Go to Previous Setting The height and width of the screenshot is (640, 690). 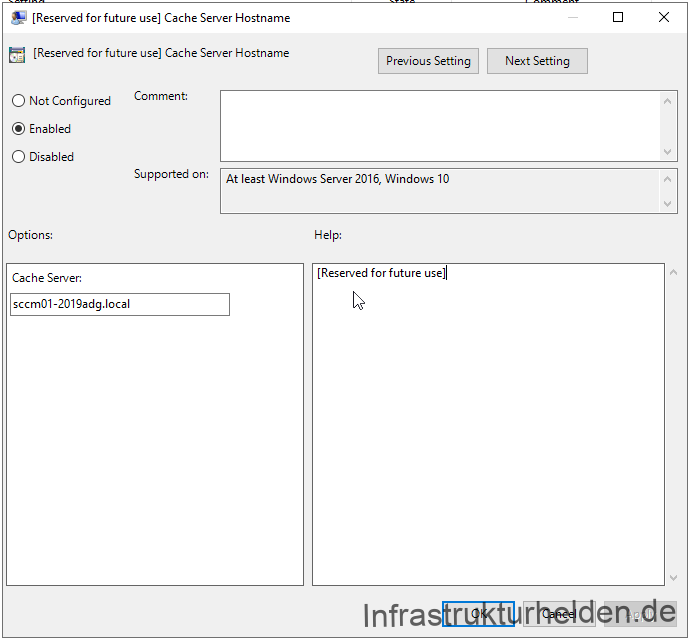pos(428,61)
